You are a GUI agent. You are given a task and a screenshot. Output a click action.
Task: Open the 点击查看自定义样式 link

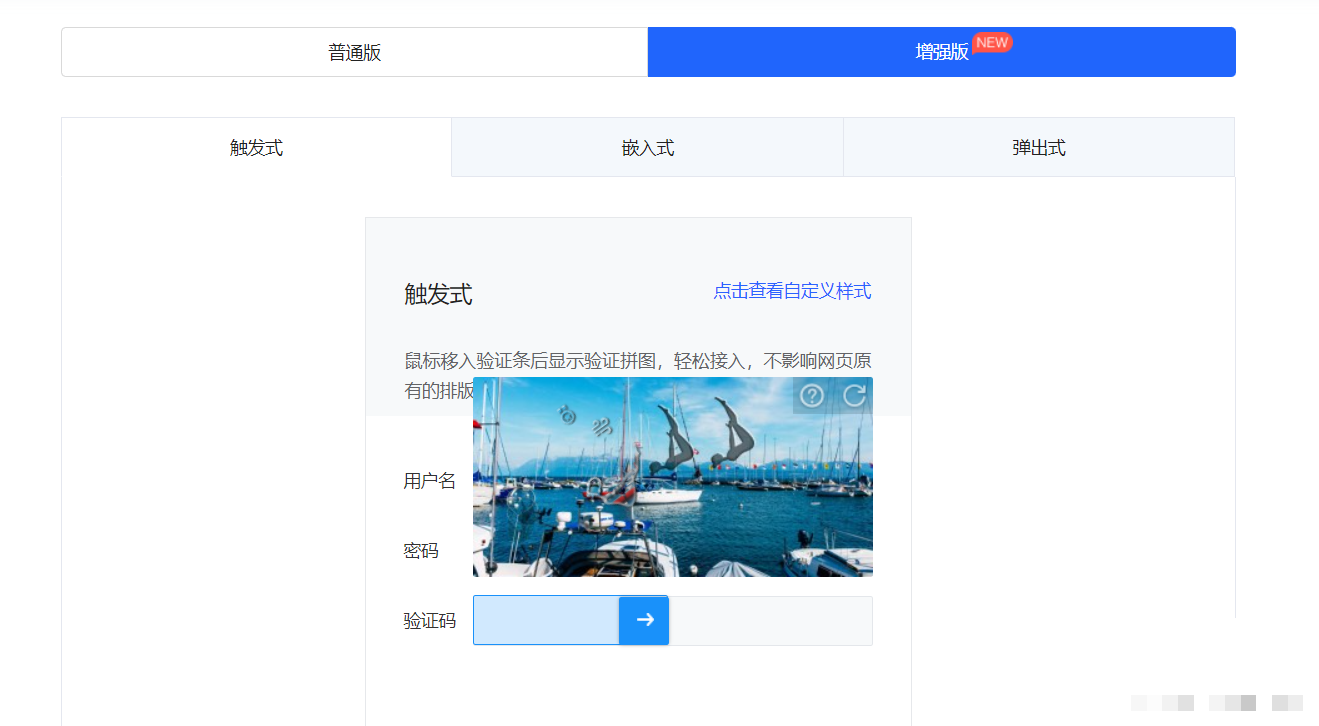point(791,291)
